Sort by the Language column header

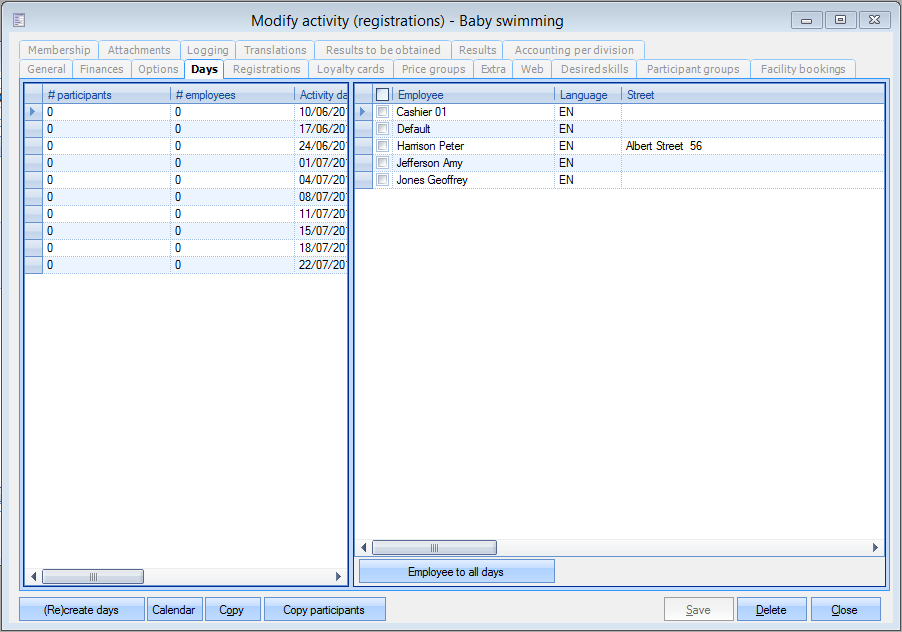pyautogui.click(x=586, y=95)
